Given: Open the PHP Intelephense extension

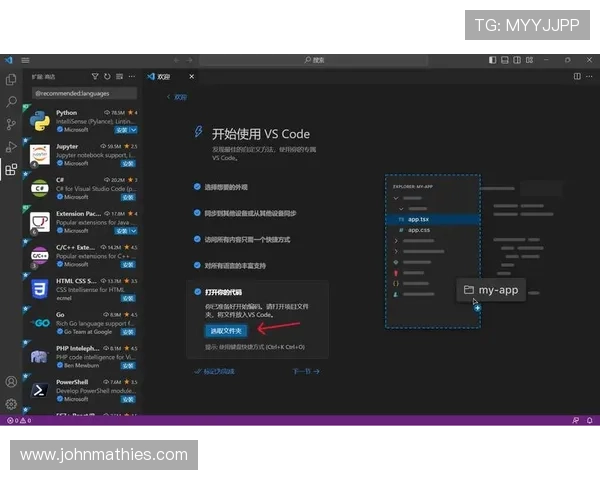Looking at the screenshot, I should click(x=80, y=357).
